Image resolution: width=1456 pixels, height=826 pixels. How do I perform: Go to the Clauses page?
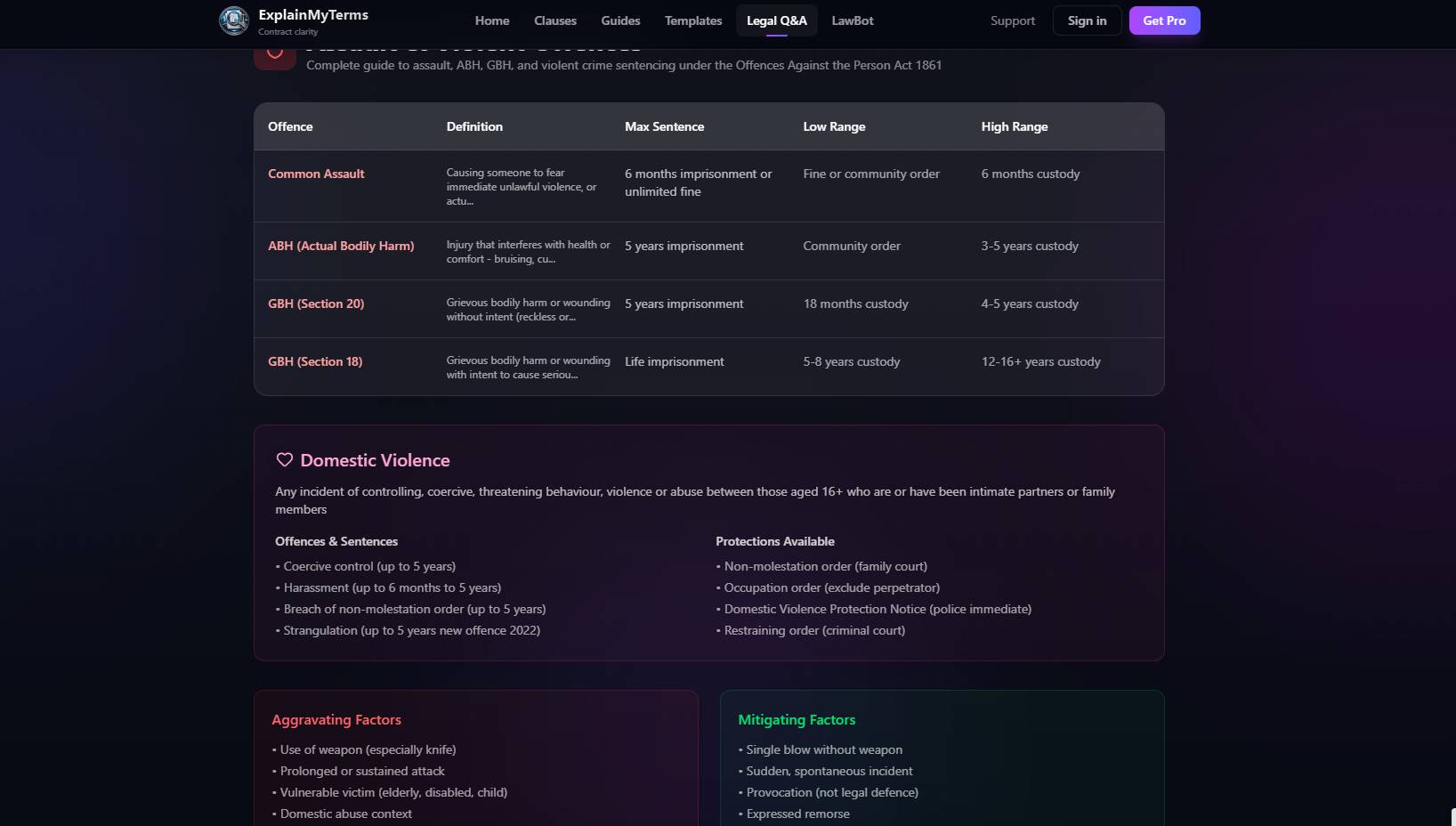555,20
